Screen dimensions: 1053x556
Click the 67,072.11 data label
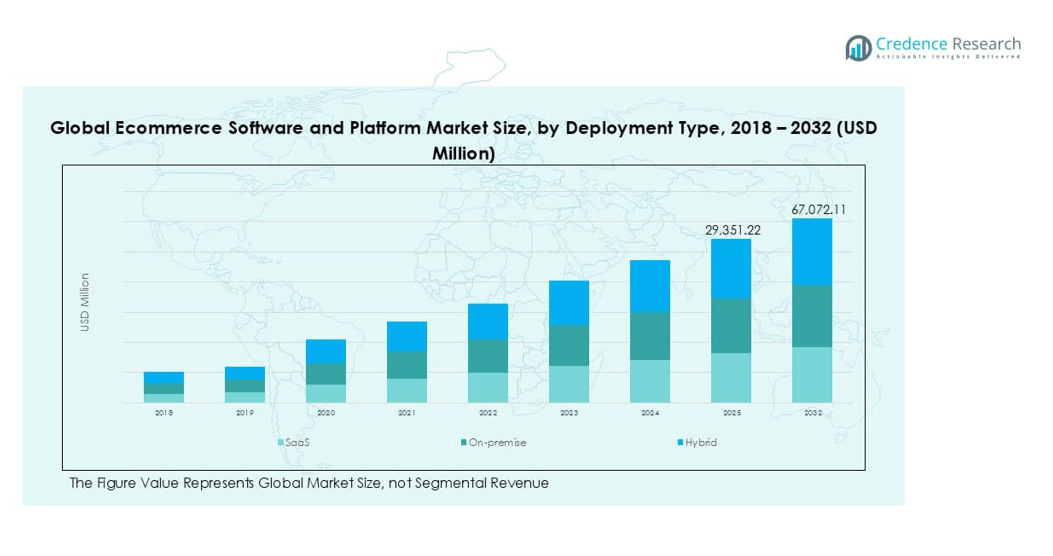[x=819, y=210]
